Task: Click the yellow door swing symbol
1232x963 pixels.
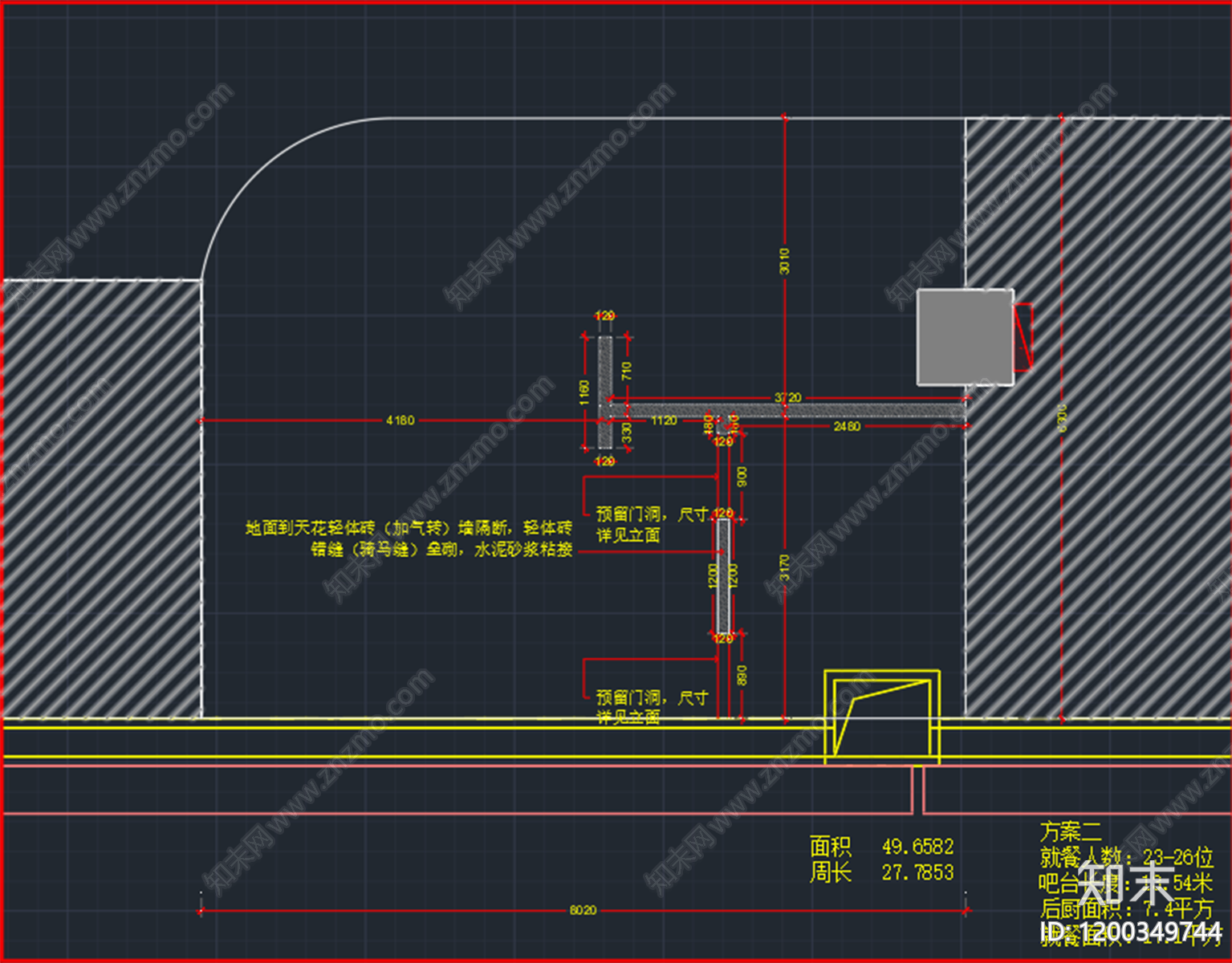Action: [882, 716]
